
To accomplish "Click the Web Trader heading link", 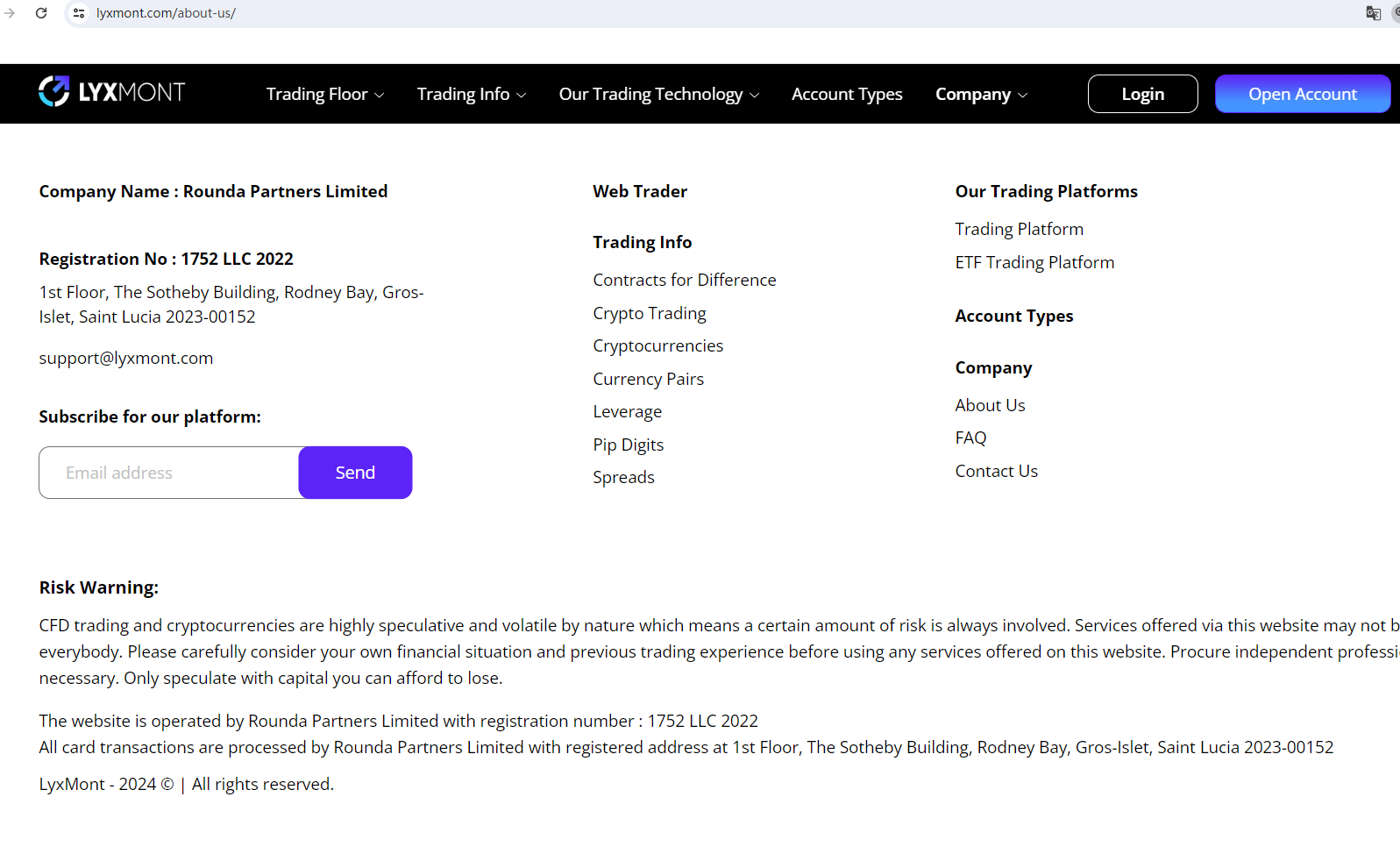I will (639, 191).
